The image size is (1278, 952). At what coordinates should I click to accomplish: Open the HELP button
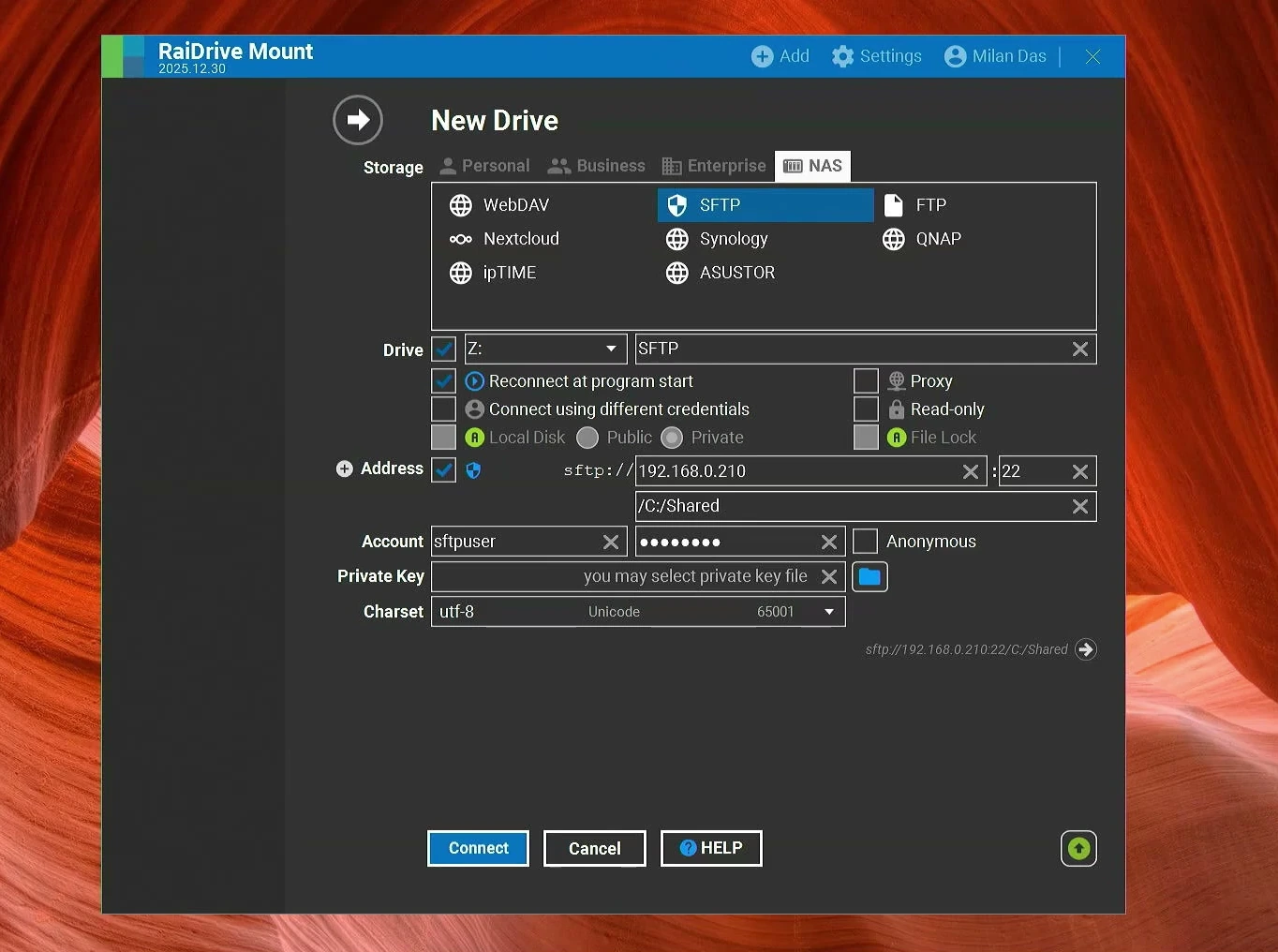pyautogui.click(x=711, y=848)
